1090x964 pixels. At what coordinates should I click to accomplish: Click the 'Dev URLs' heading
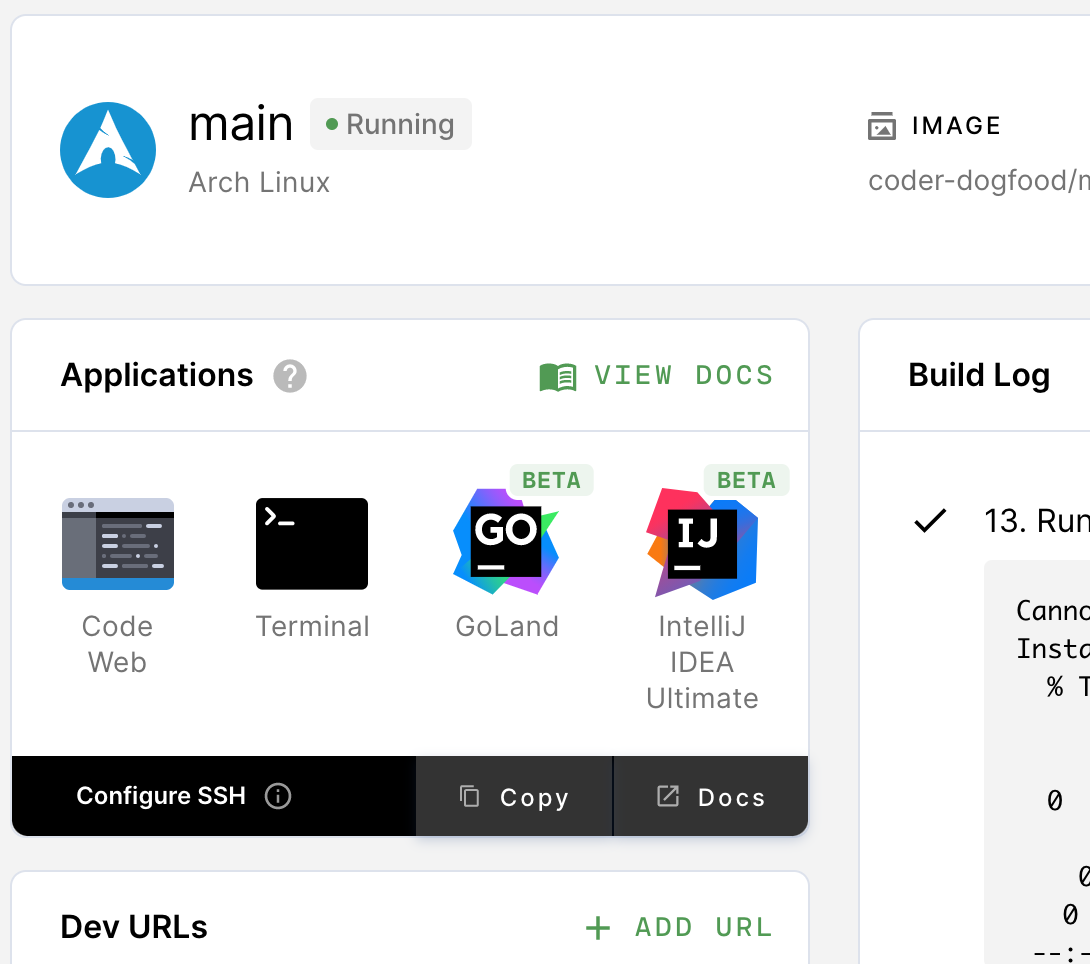pyautogui.click(x=134, y=927)
